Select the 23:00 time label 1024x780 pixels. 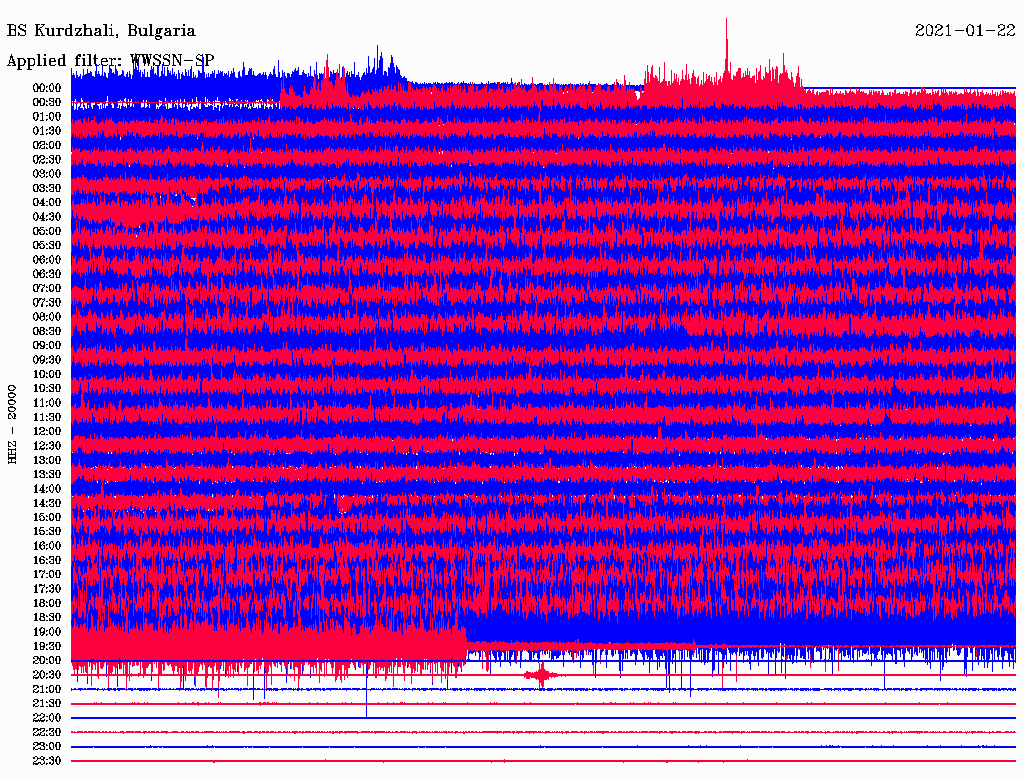click(x=47, y=747)
